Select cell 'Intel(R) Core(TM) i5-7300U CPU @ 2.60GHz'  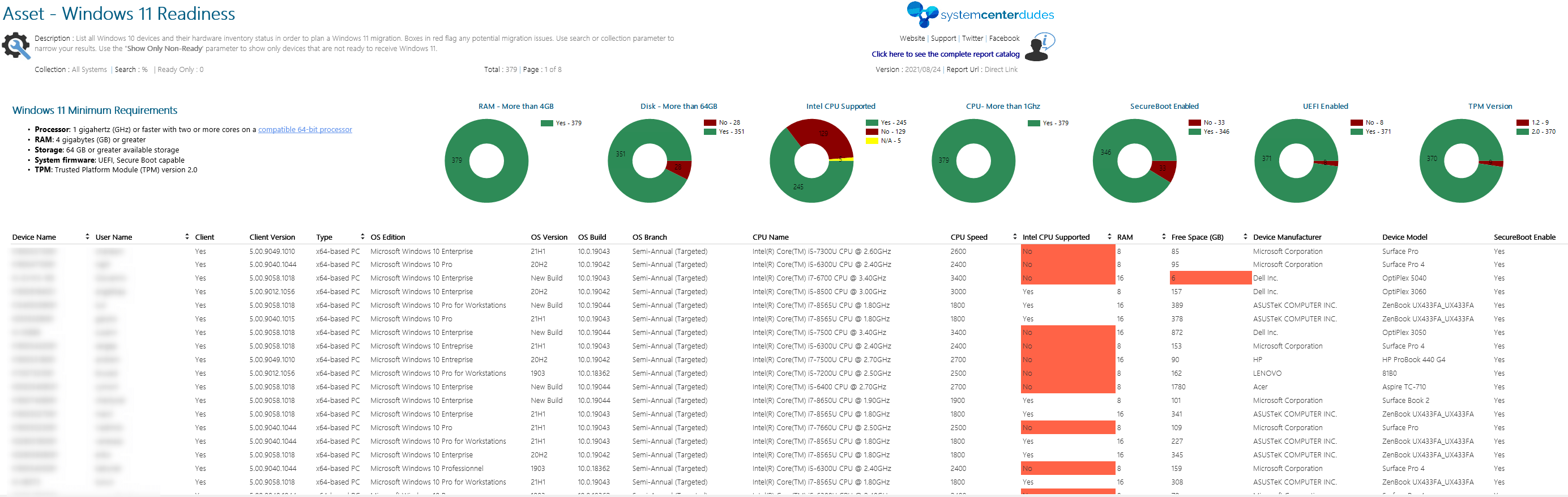coord(821,252)
